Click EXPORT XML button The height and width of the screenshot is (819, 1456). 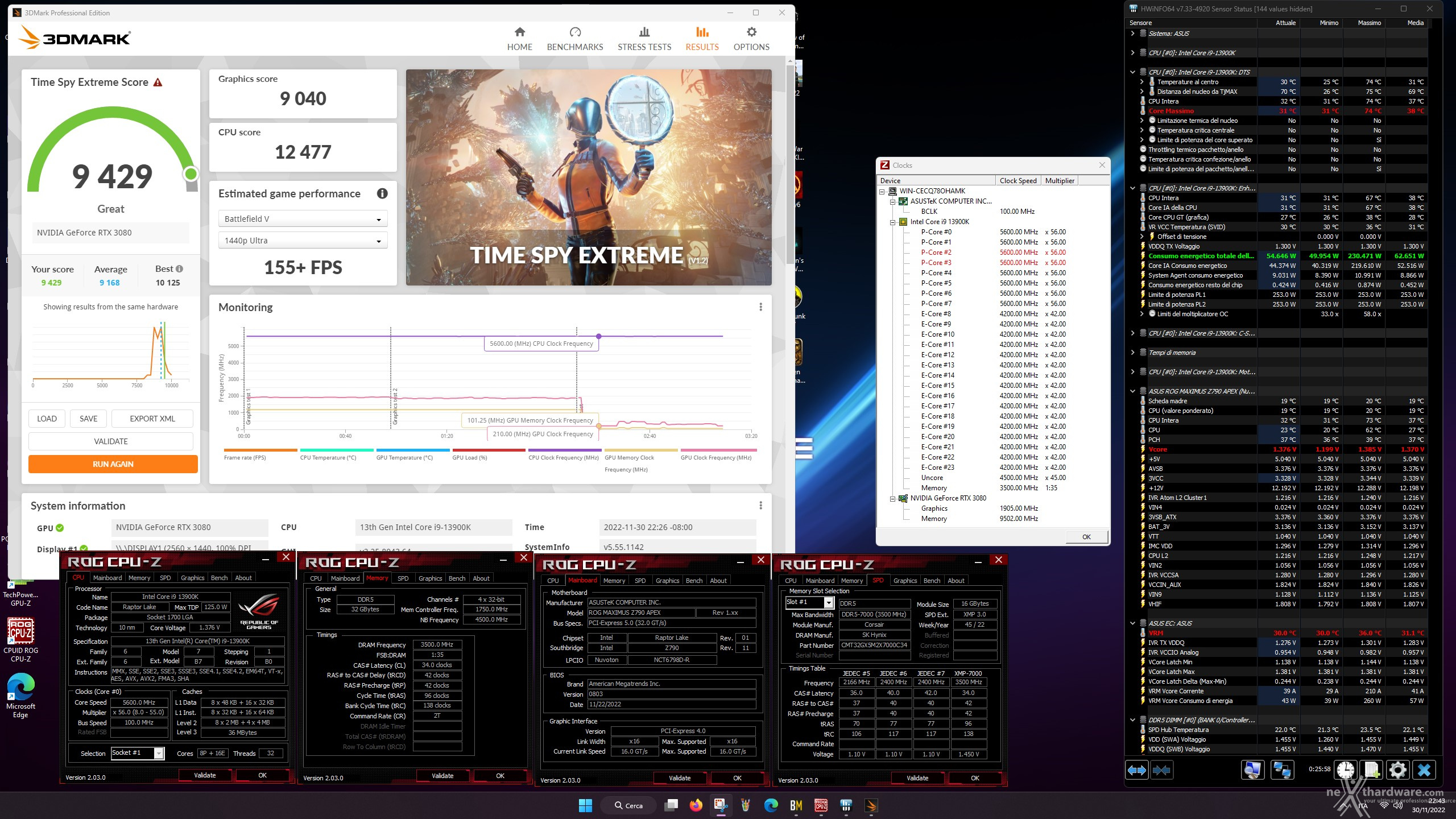(152, 419)
